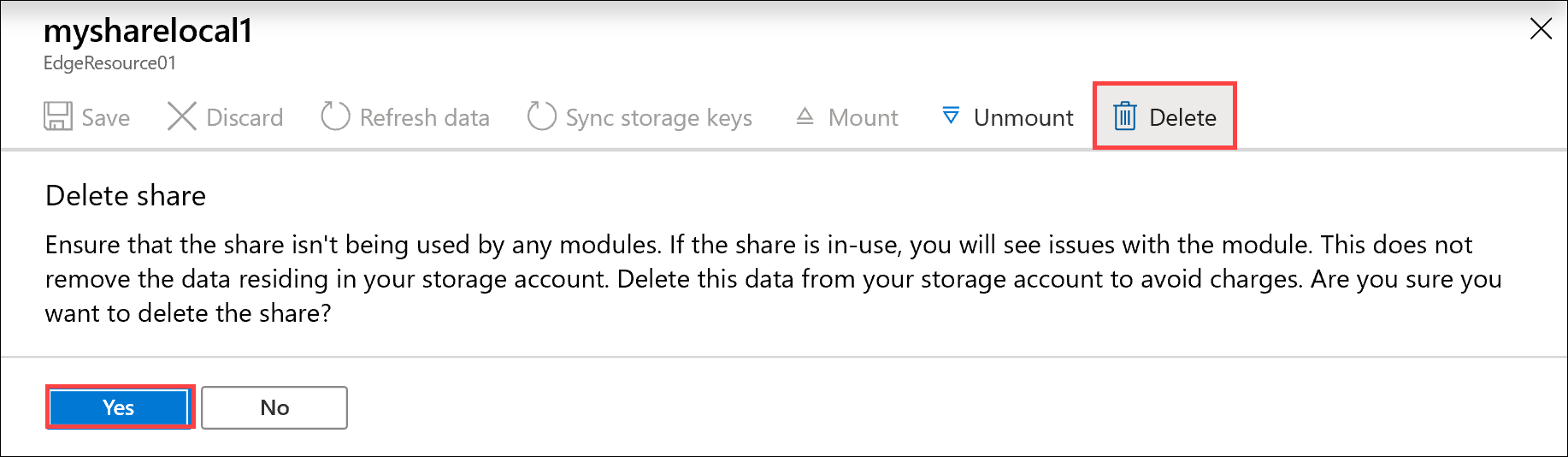
Task: Select the Sync storage keys text
Action: click(x=658, y=117)
